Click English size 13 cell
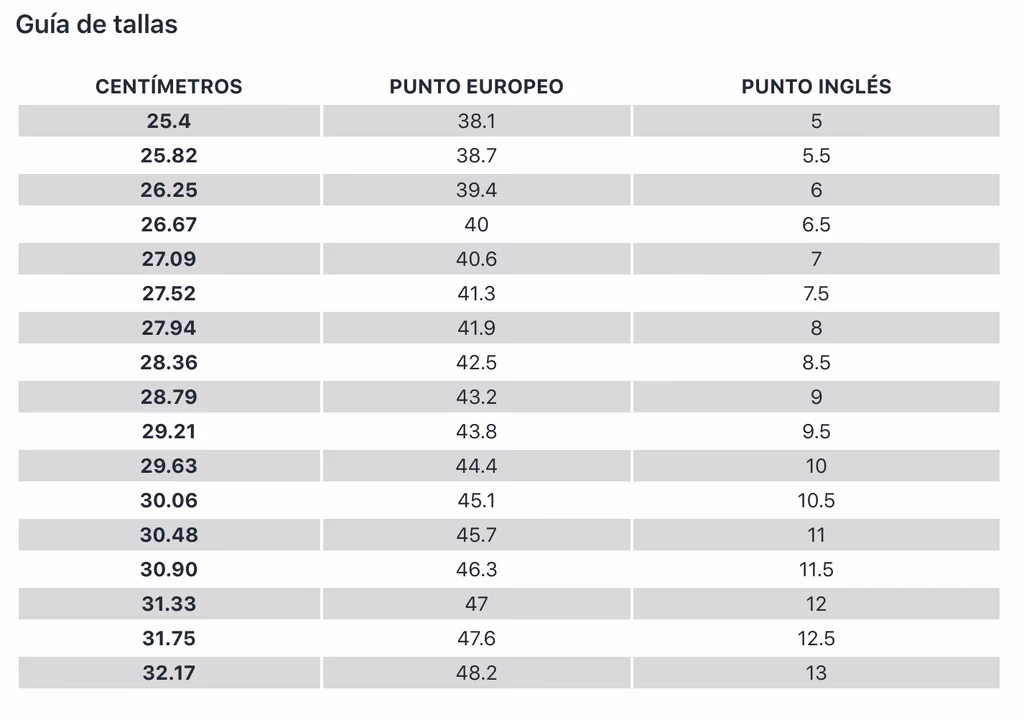Viewport: 1024px width, 720px height. click(816, 673)
